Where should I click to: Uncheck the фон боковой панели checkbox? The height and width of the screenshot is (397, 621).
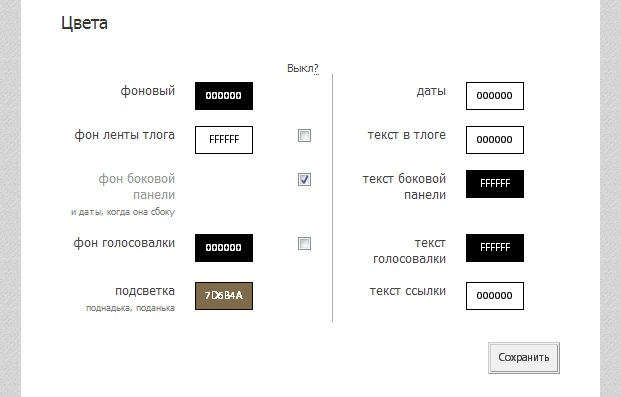click(x=304, y=179)
